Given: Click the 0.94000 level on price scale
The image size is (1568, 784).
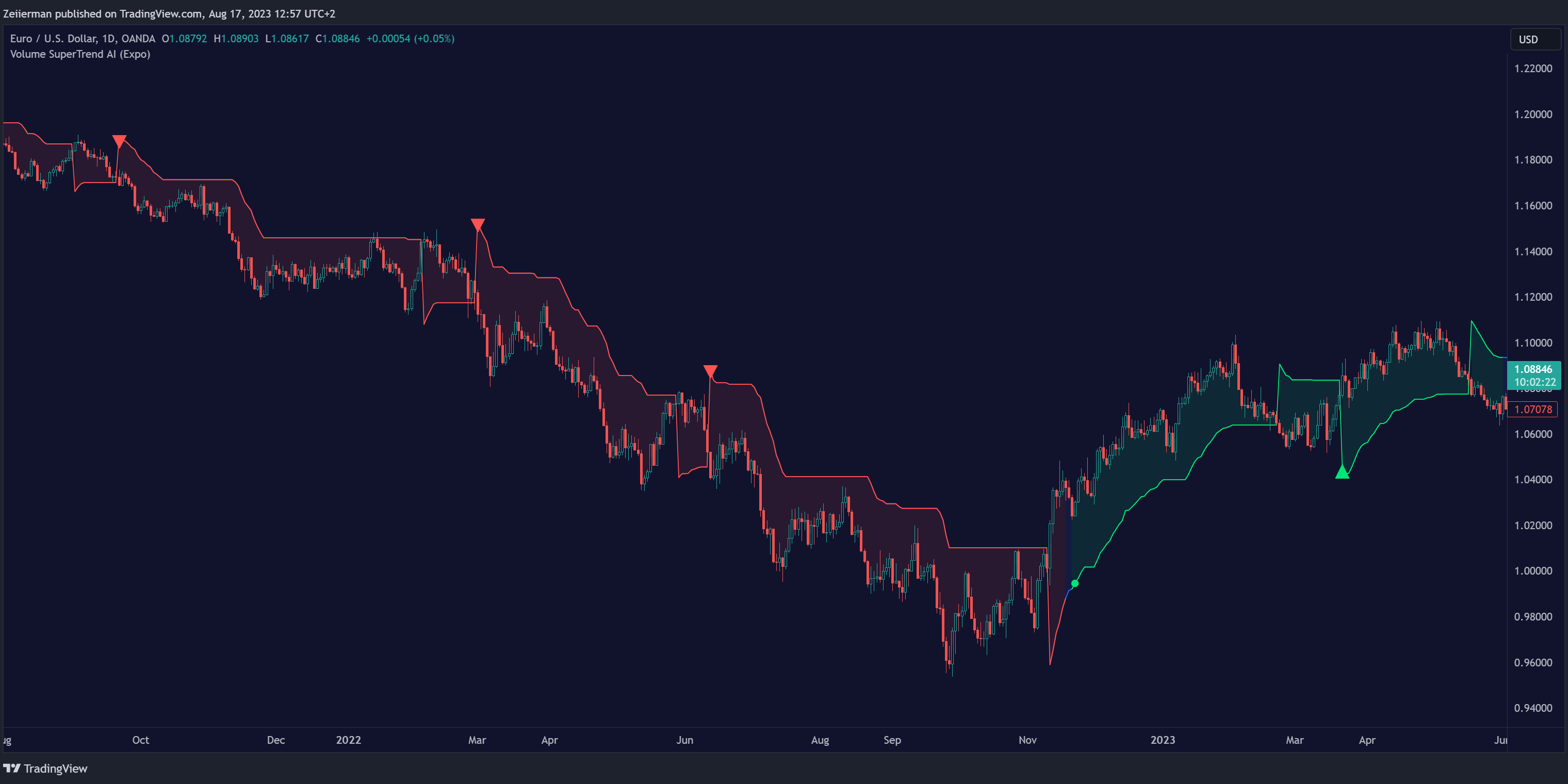Looking at the screenshot, I should [1533, 708].
